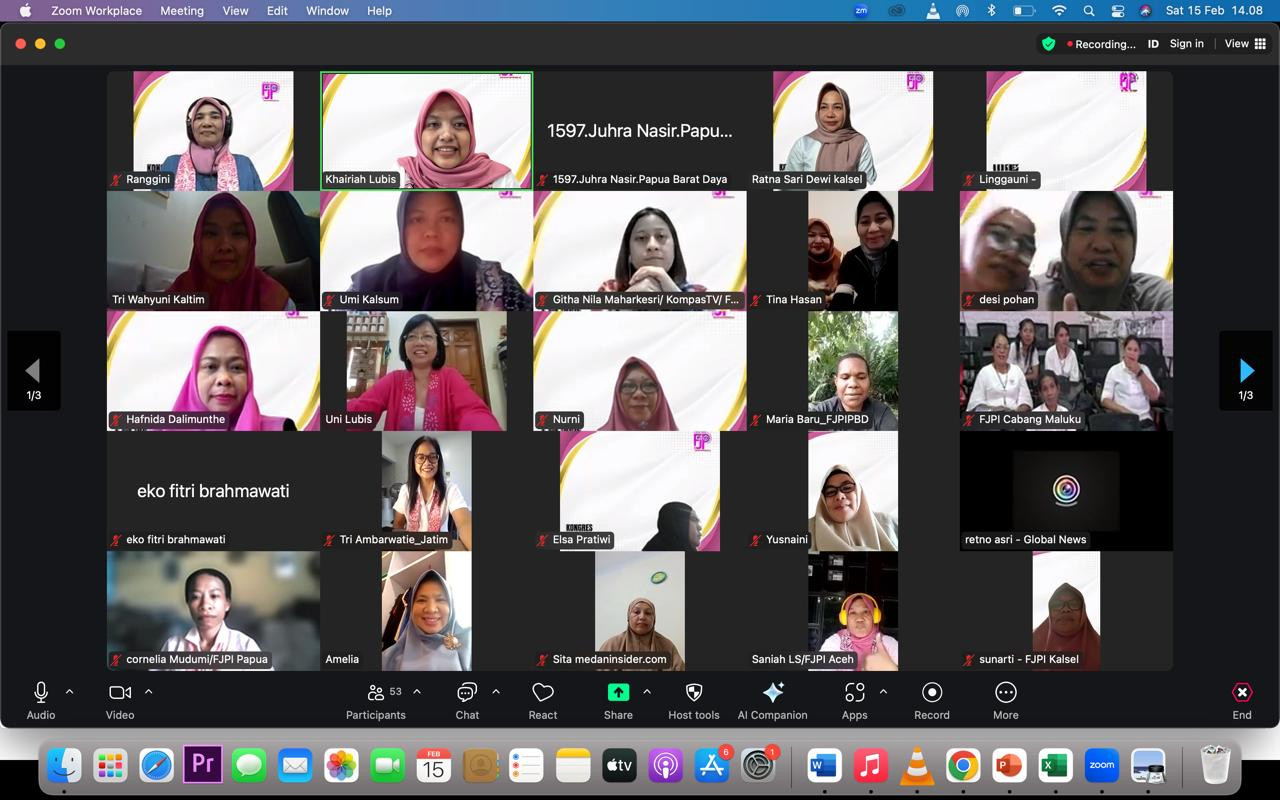
Task: Open the View menu in menu bar
Action: (235, 11)
